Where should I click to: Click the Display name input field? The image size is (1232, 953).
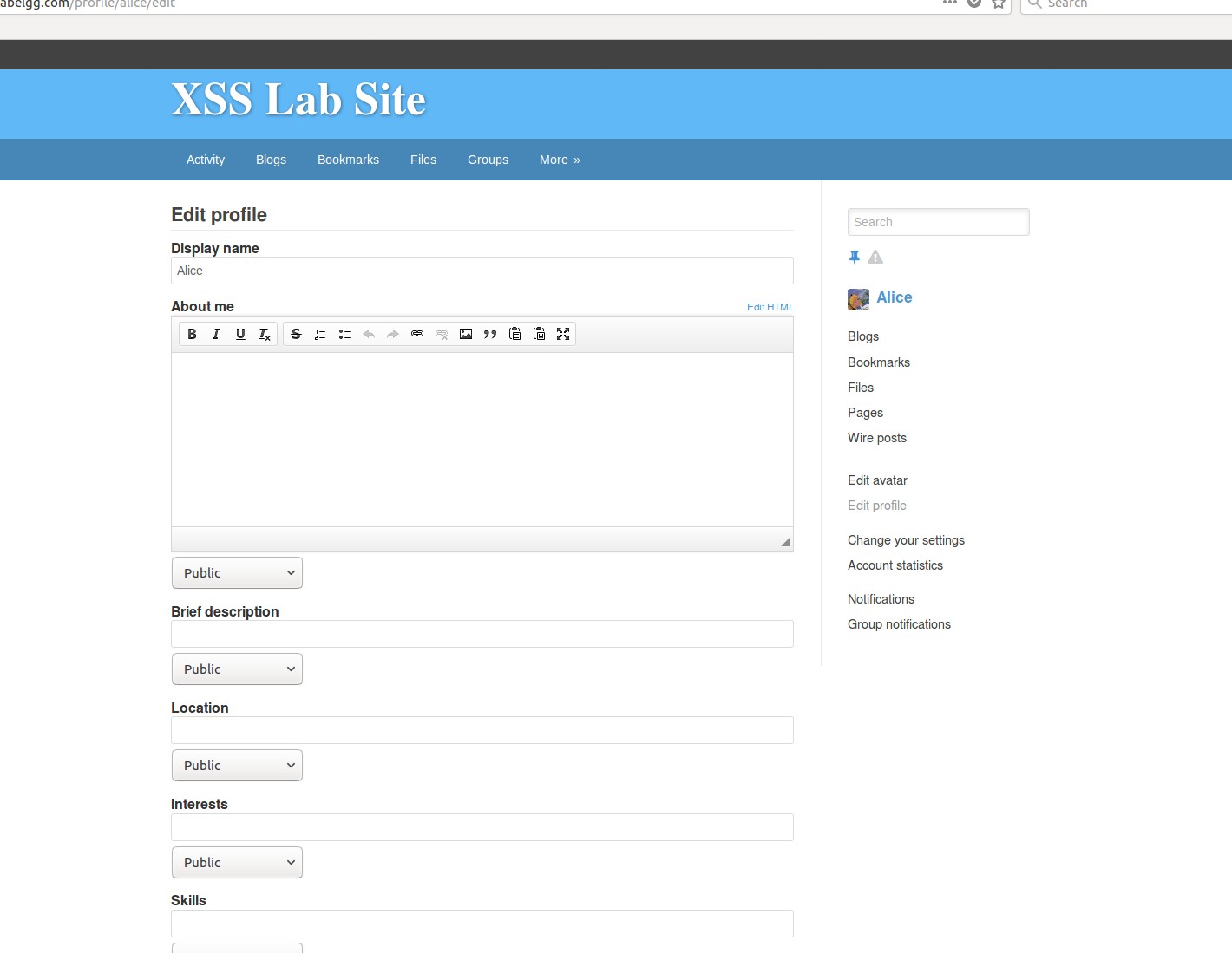click(x=482, y=271)
